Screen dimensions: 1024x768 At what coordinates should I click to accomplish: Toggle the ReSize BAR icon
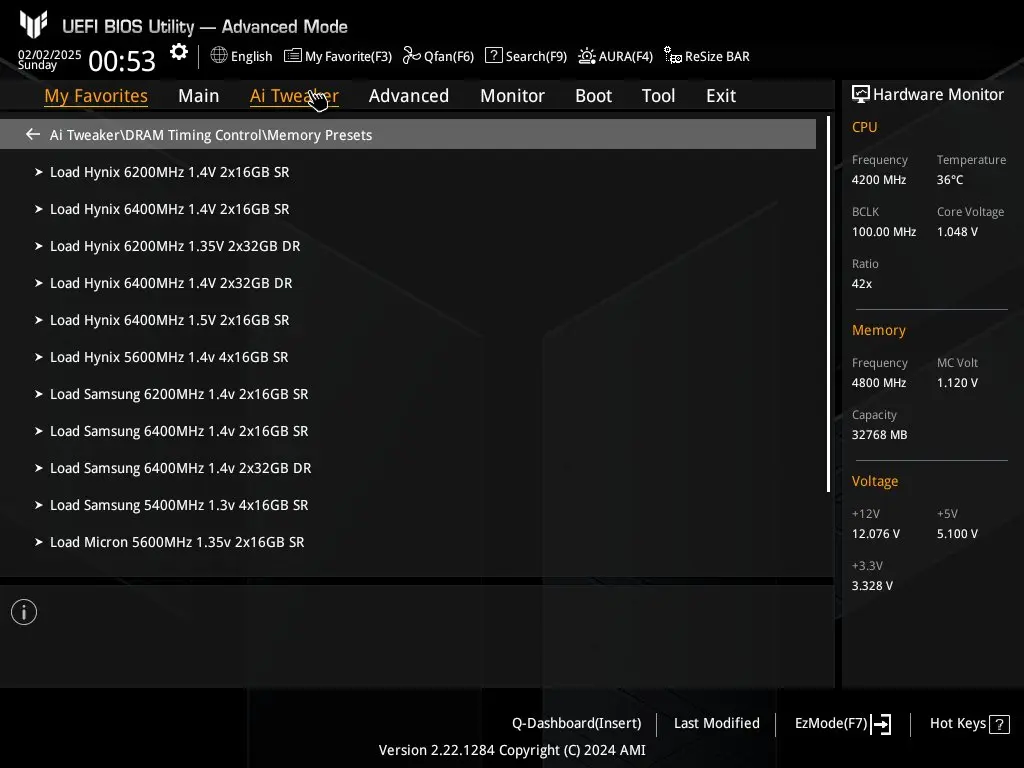[673, 56]
